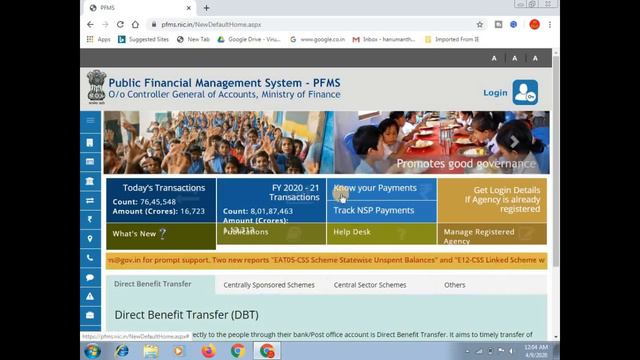Screen dimensions: 640x360
Task: Open Firefox from taskbar
Action: coord(209,351)
